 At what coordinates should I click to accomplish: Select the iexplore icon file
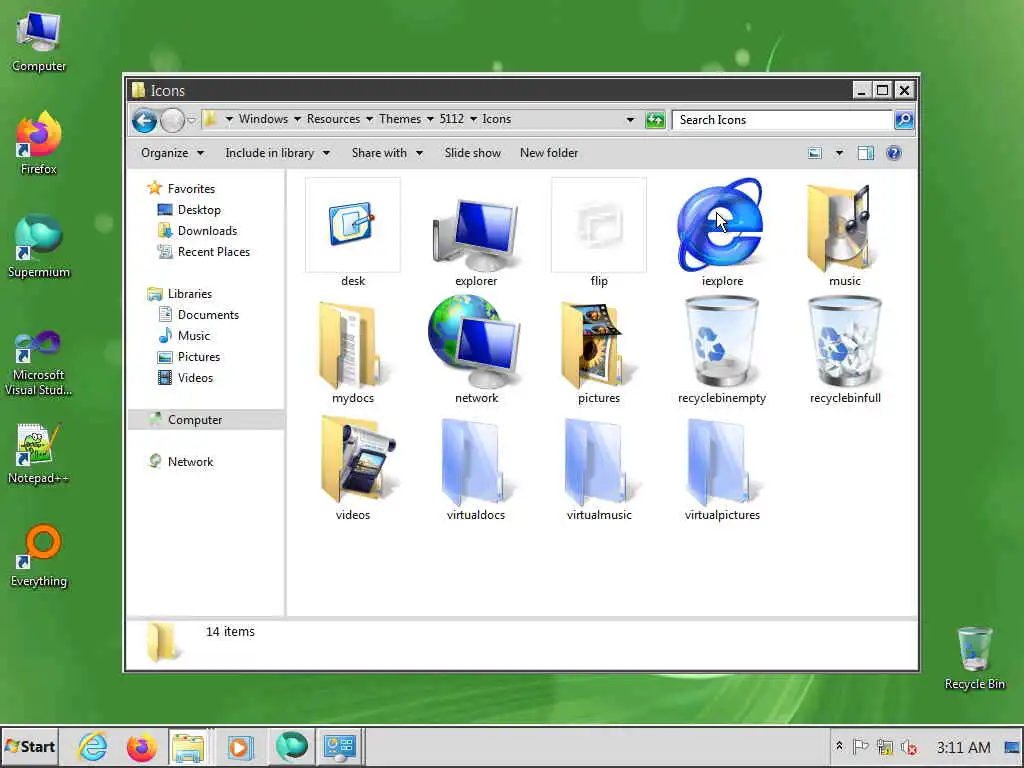(x=721, y=225)
